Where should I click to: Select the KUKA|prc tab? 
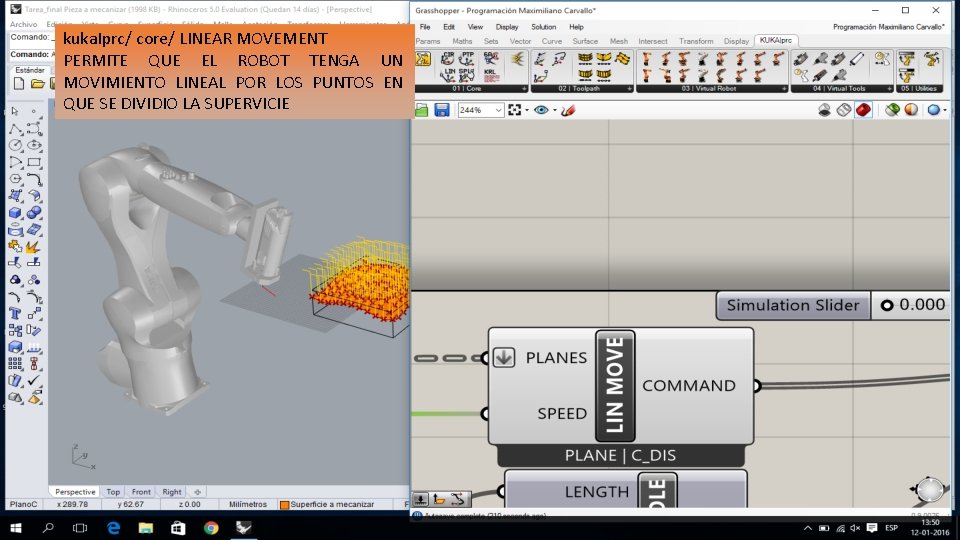tap(776, 40)
